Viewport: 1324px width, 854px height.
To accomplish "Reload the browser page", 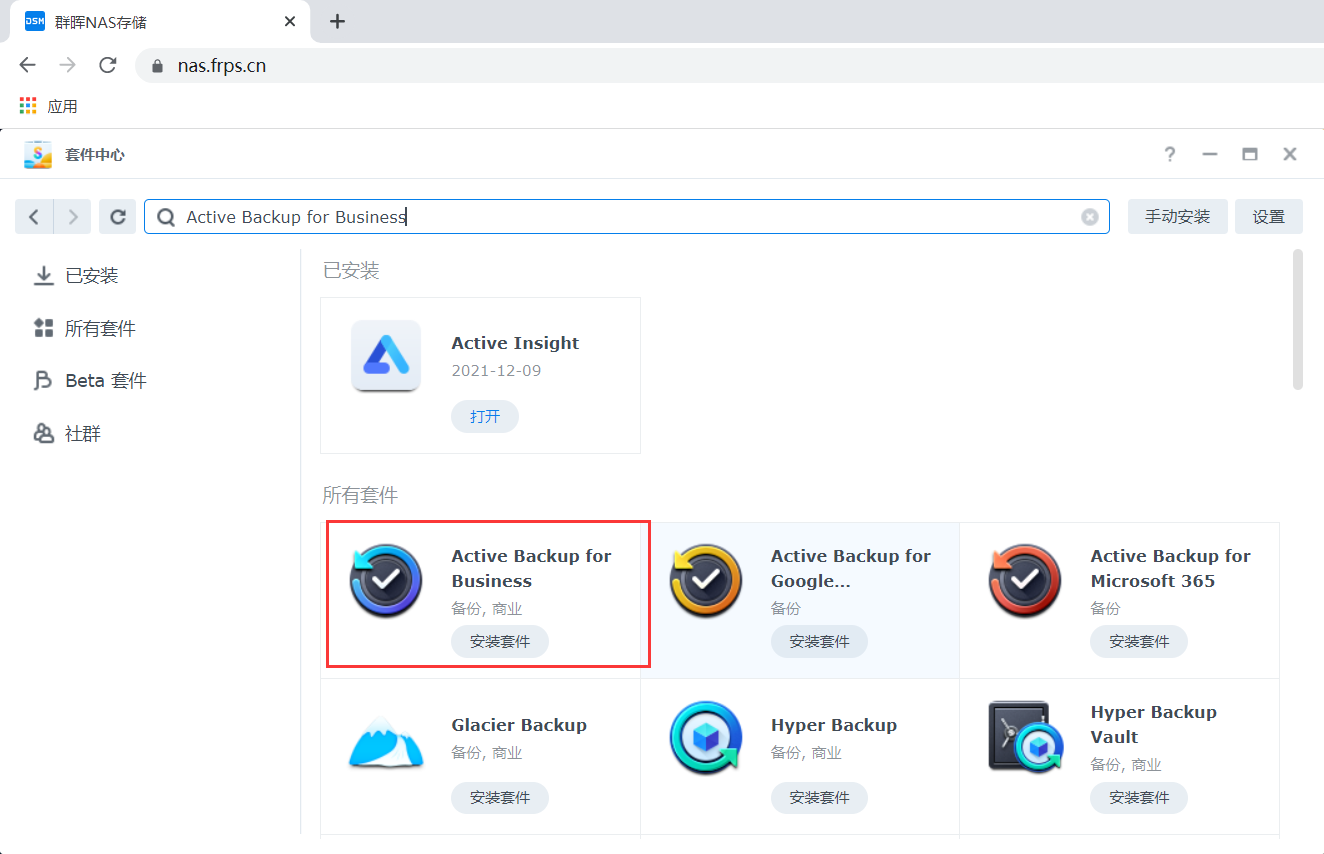I will click(107, 65).
